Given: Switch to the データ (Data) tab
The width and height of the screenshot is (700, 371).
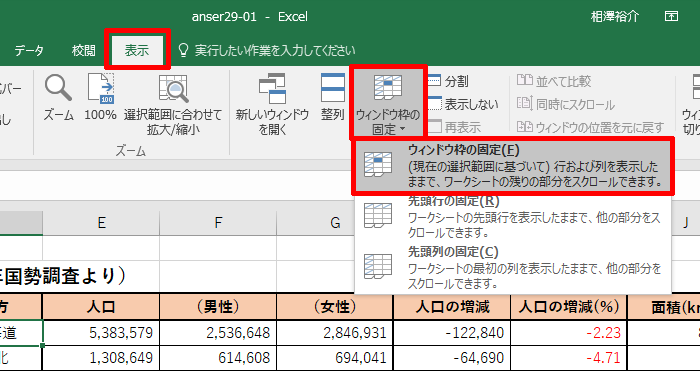Looking at the screenshot, I should click(29, 50).
